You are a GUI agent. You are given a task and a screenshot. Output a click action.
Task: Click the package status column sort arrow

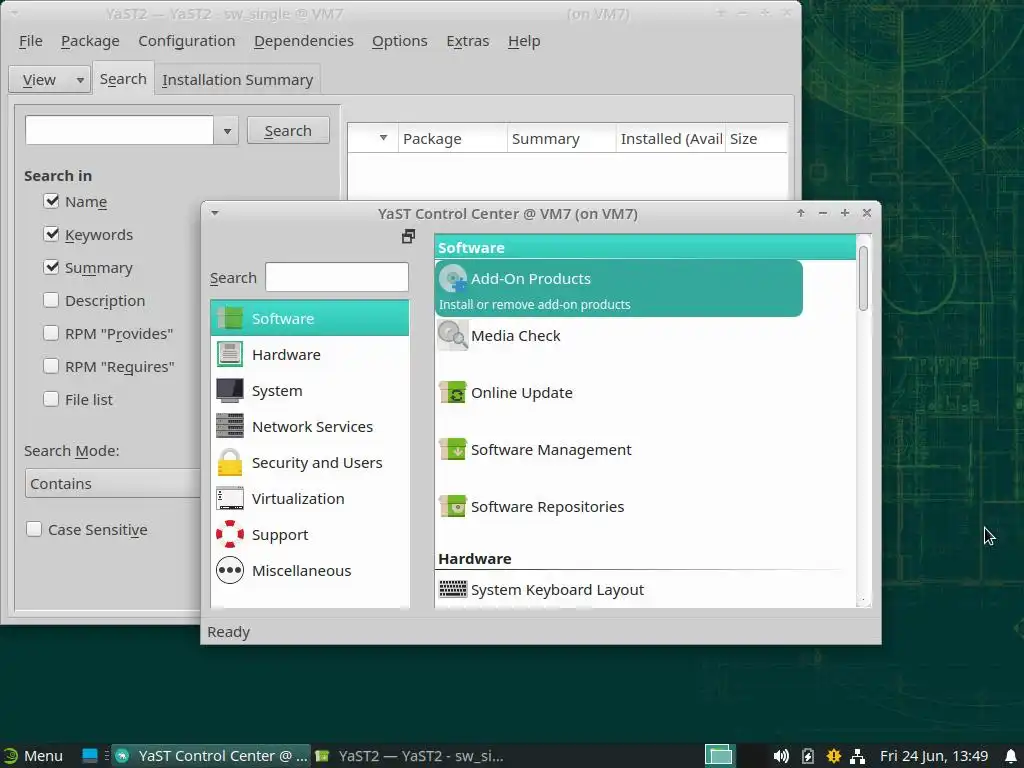click(383, 138)
